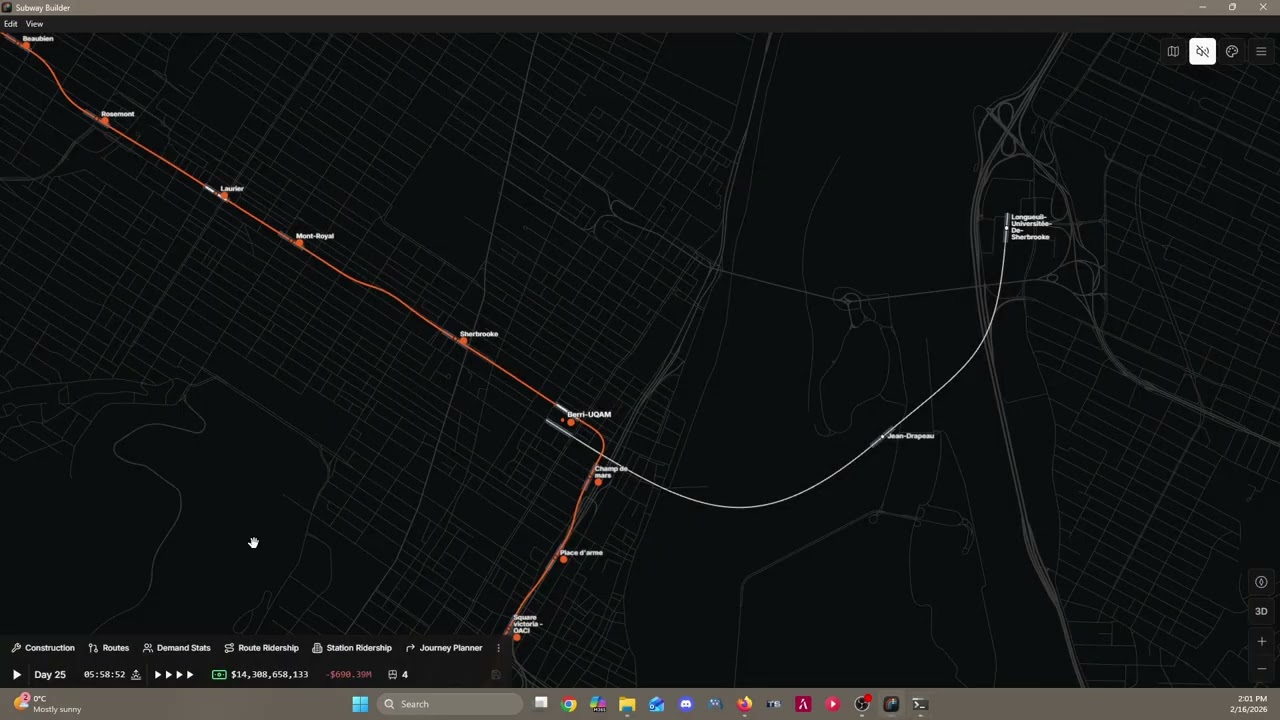Screen dimensions: 1280x720
Task: Open the red A-logo app in taskbar
Action: click(803, 704)
